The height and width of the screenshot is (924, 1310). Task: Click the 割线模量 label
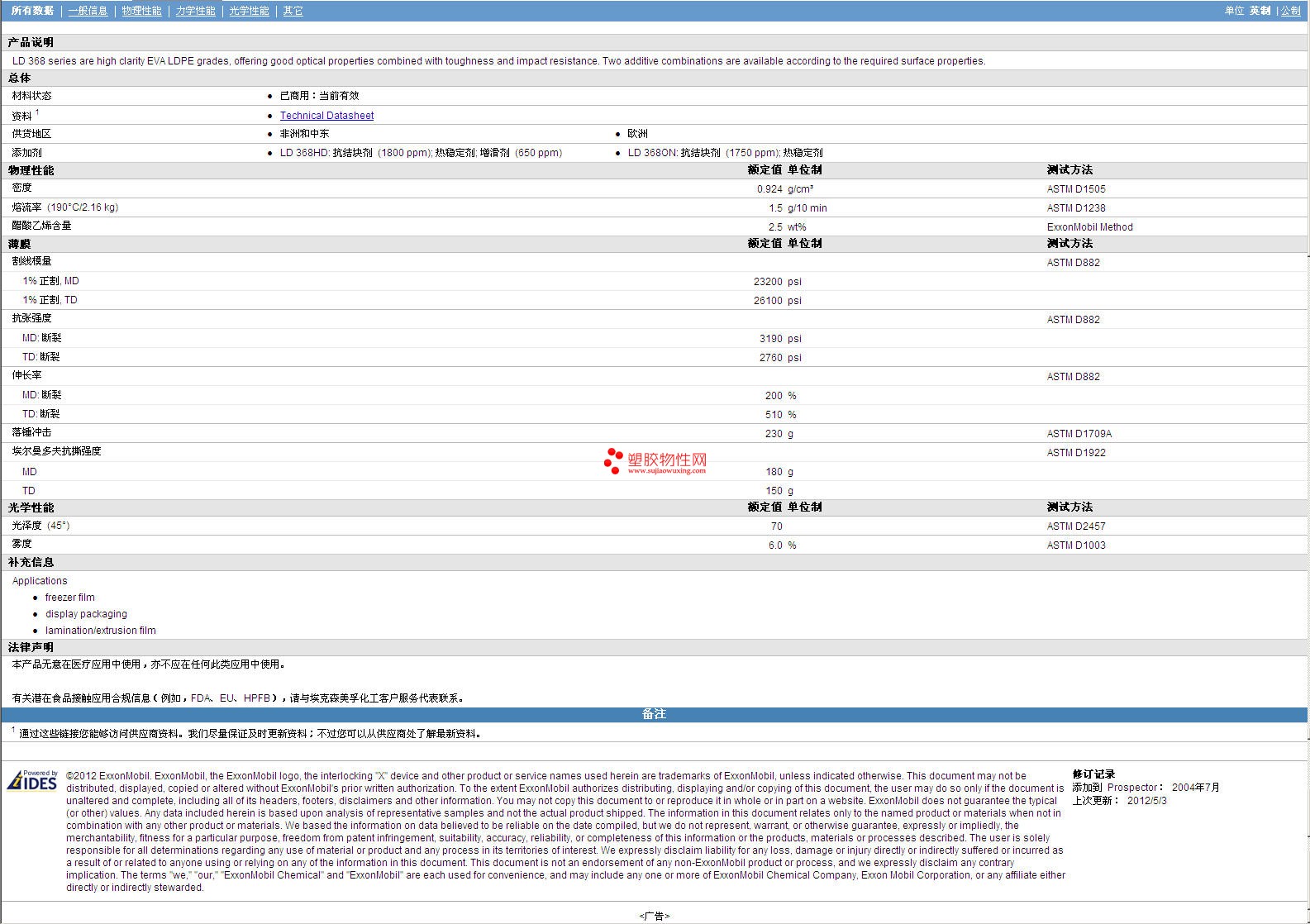pos(31,261)
